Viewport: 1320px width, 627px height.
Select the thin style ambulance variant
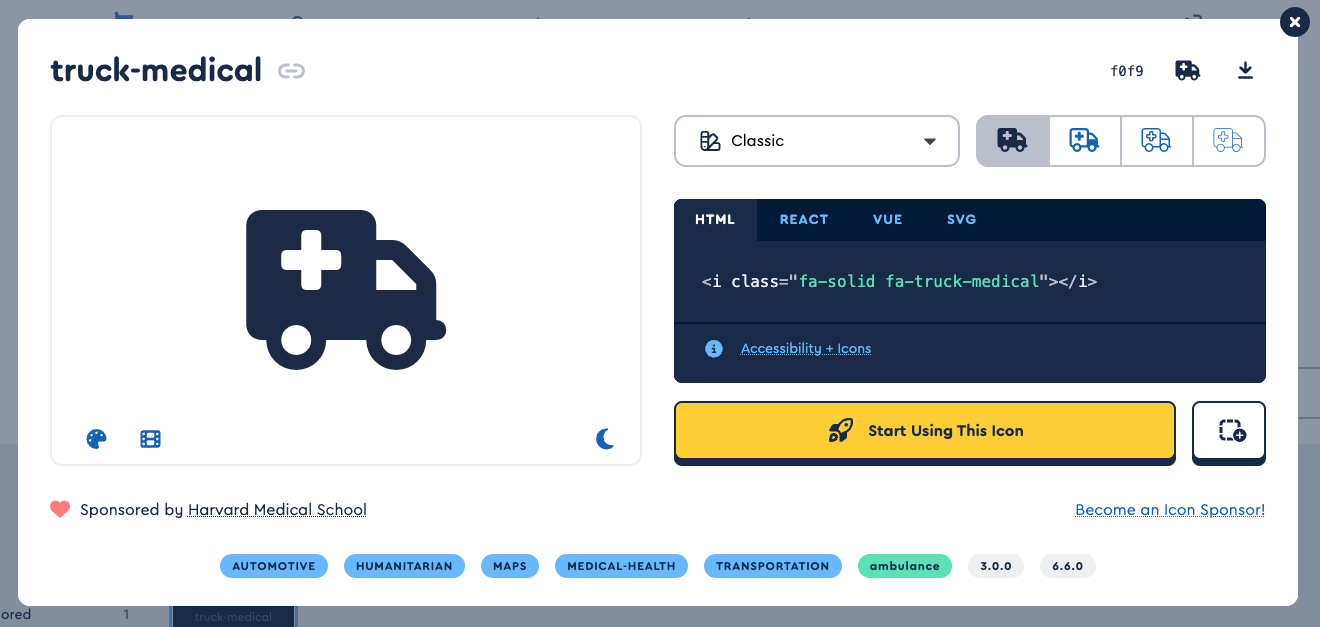(x=1228, y=141)
